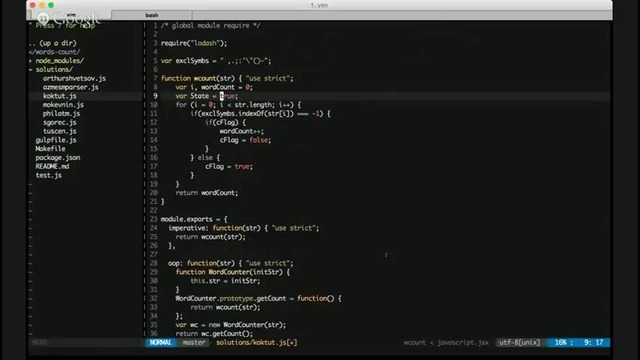Screen dimensions: 640x360
Task: Click 'return wc.getCount();' line
Action: click(x=214, y=334)
